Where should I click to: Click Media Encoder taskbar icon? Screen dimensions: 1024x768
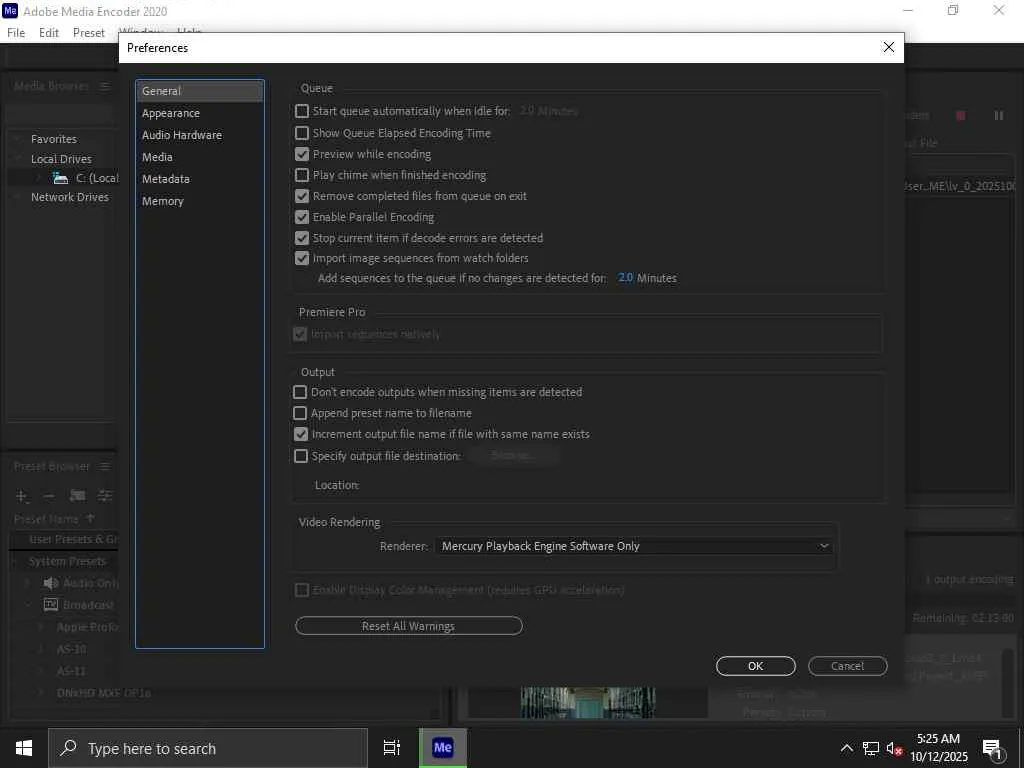point(443,748)
